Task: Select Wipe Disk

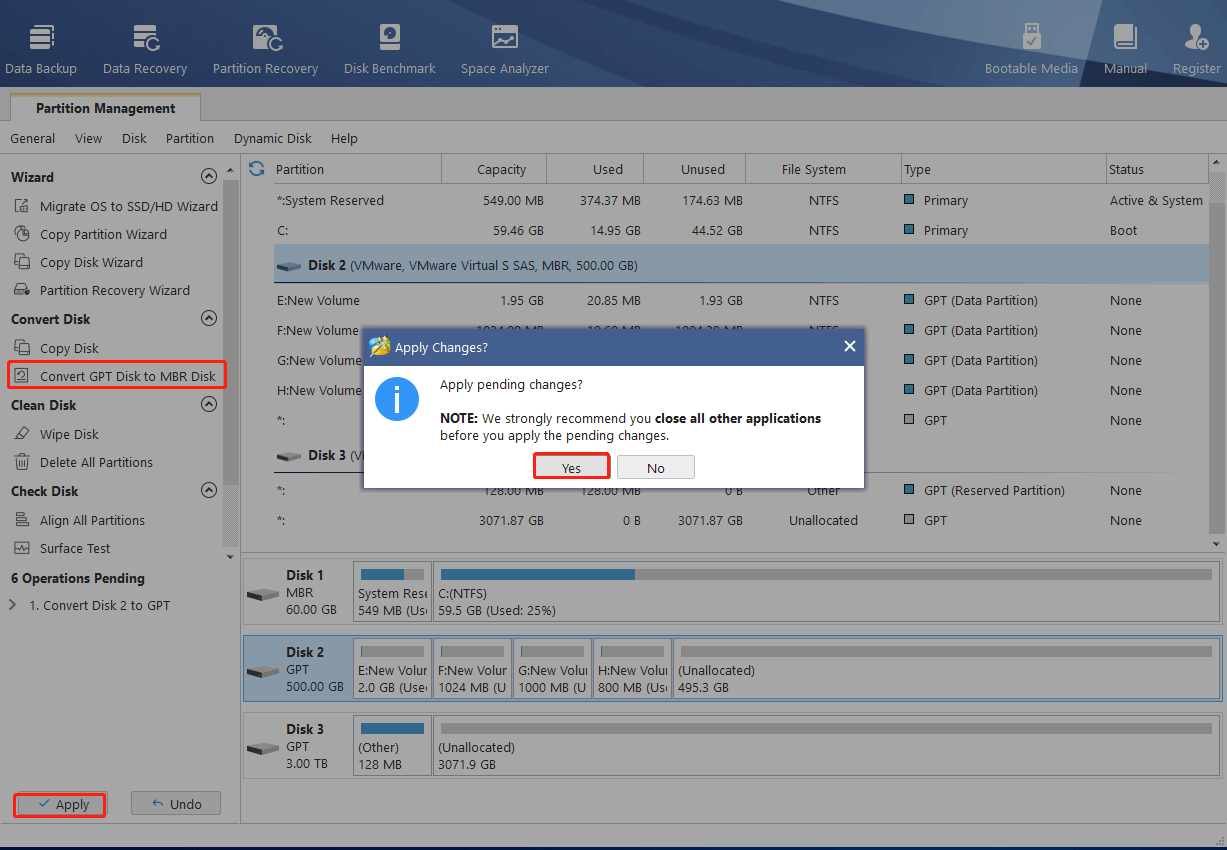Action: [56, 434]
